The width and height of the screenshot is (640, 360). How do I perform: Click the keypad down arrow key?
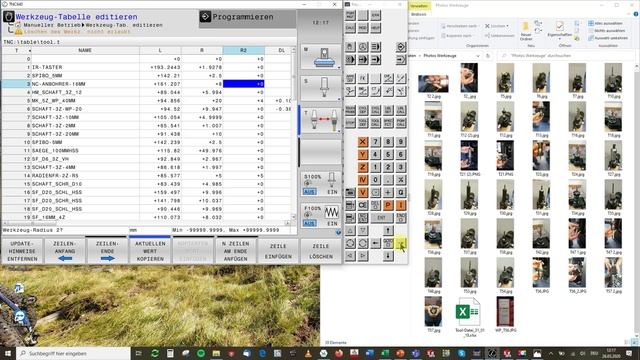tap(388, 256)
